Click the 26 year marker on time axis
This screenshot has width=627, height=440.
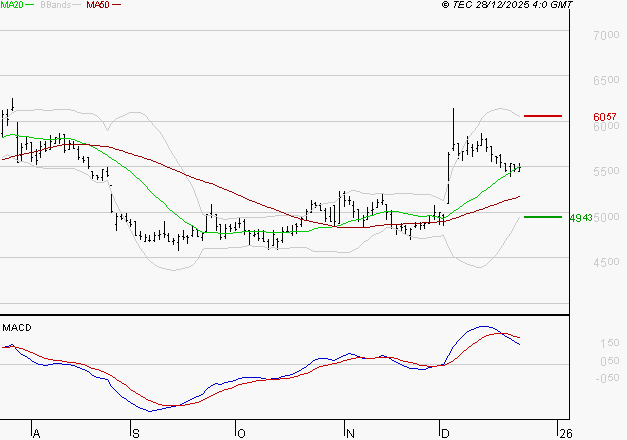click(566, 434)
